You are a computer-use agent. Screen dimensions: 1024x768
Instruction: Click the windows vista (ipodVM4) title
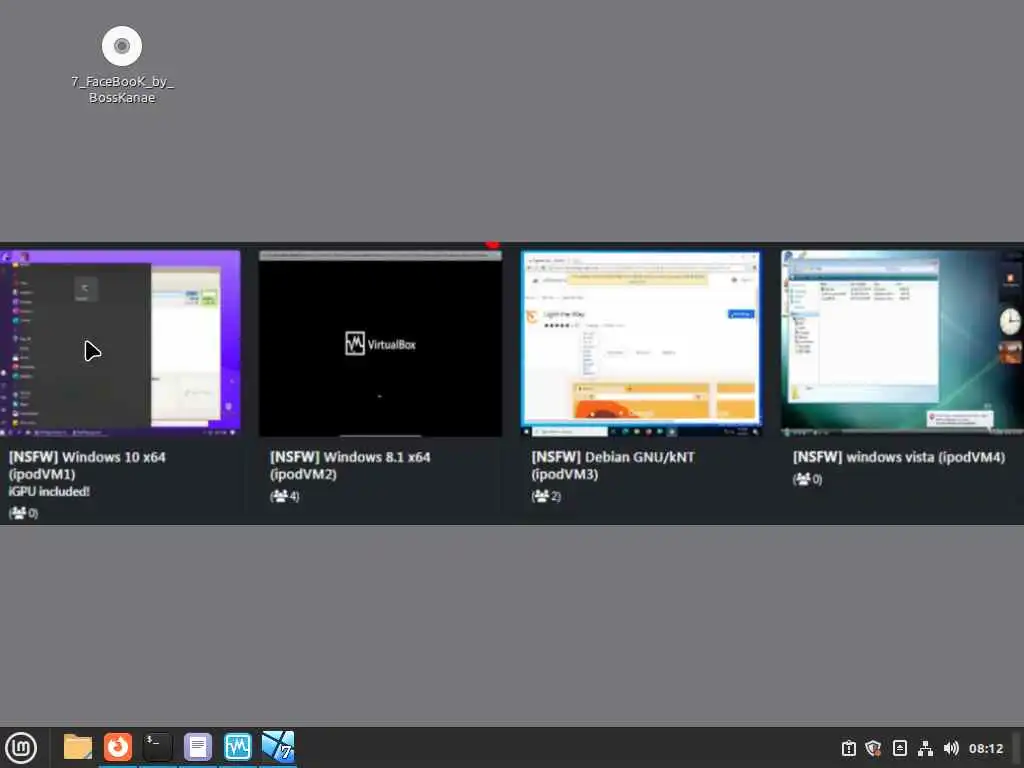(x=899, y=457)
